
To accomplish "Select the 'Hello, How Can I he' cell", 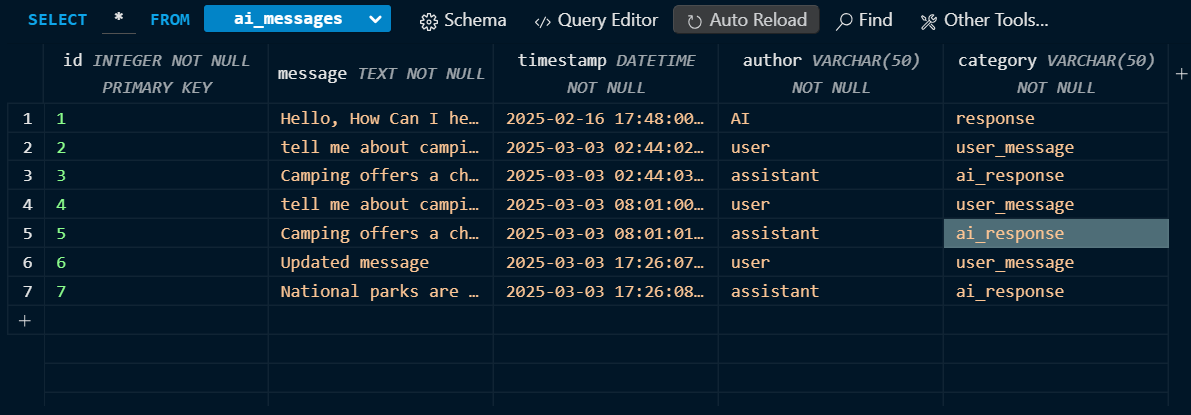I will (x=380, y=119).
